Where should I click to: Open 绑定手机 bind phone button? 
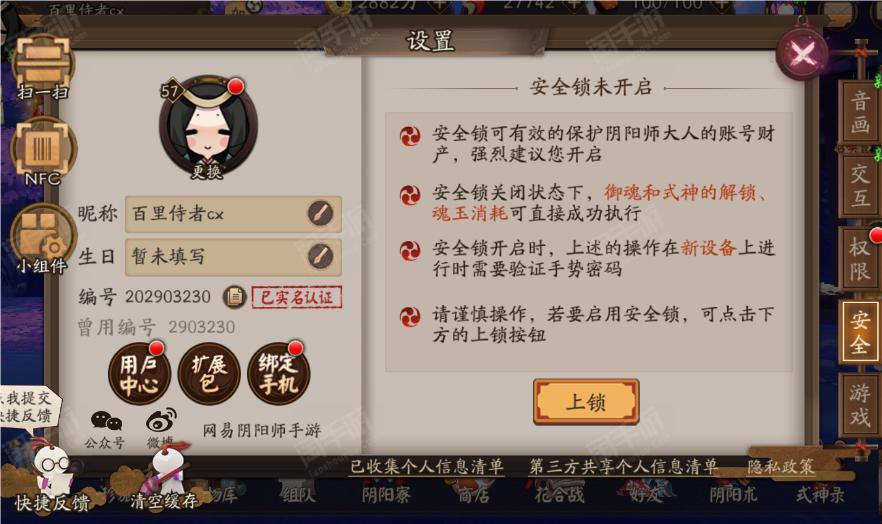pos(278,374)
